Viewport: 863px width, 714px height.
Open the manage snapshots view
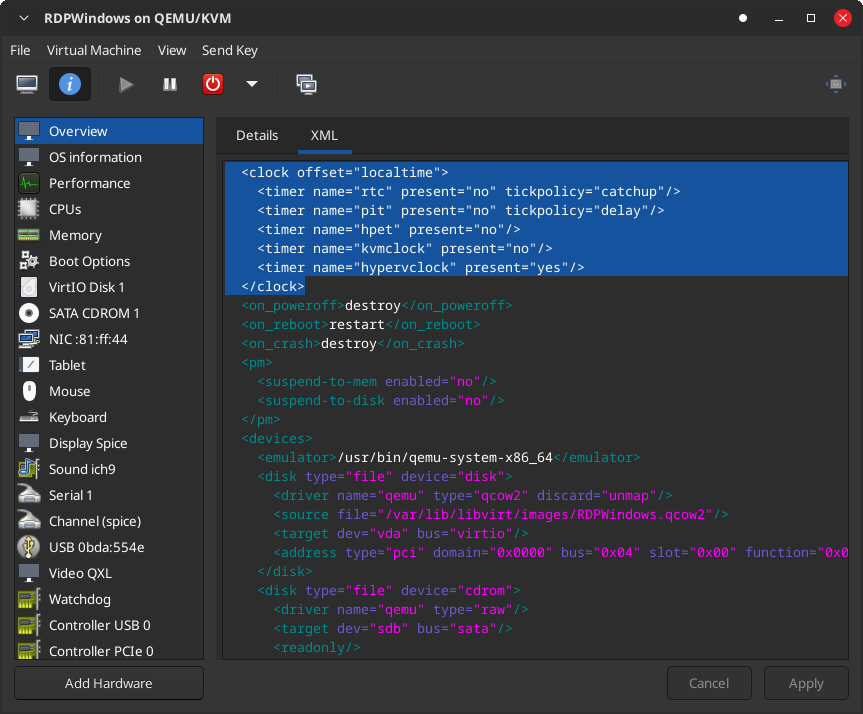[306, 84]
